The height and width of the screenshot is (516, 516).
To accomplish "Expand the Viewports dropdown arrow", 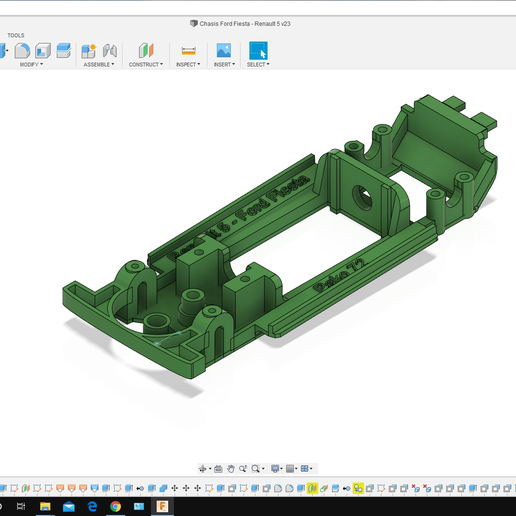I will (x=311, y=469).
